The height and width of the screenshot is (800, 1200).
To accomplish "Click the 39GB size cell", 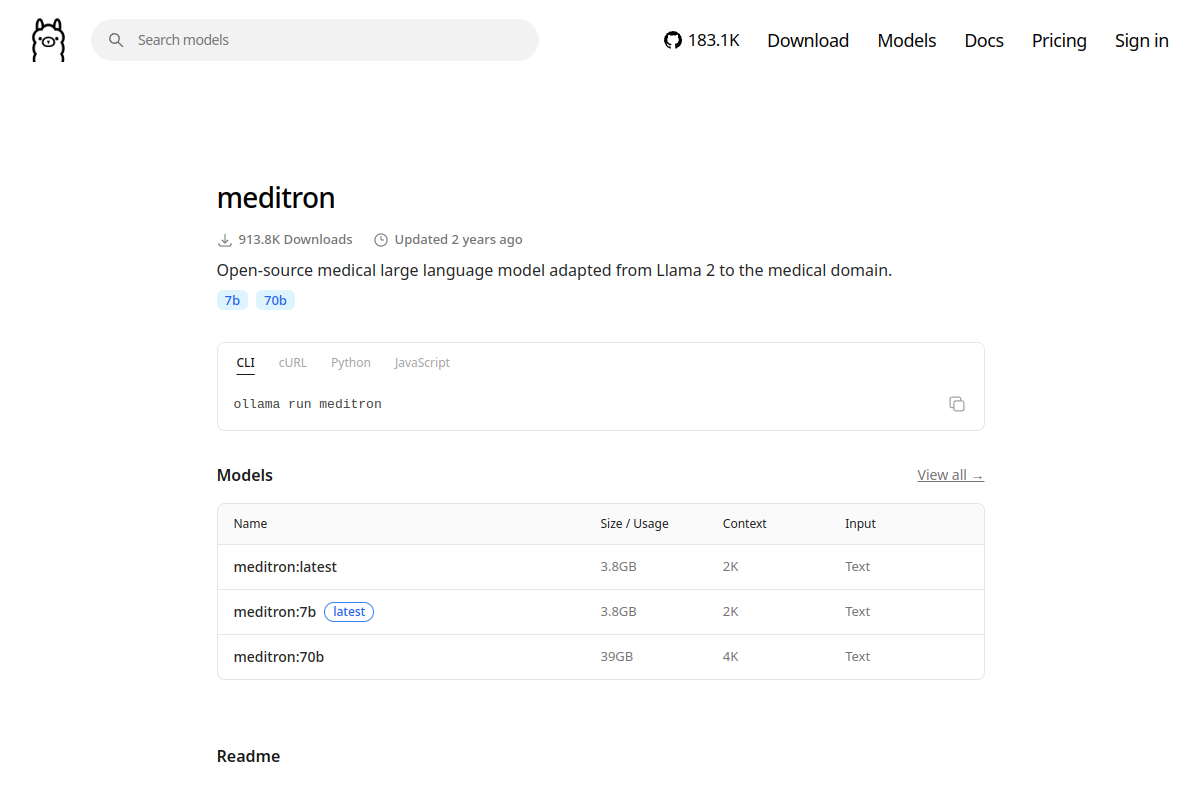I will 616,657.
